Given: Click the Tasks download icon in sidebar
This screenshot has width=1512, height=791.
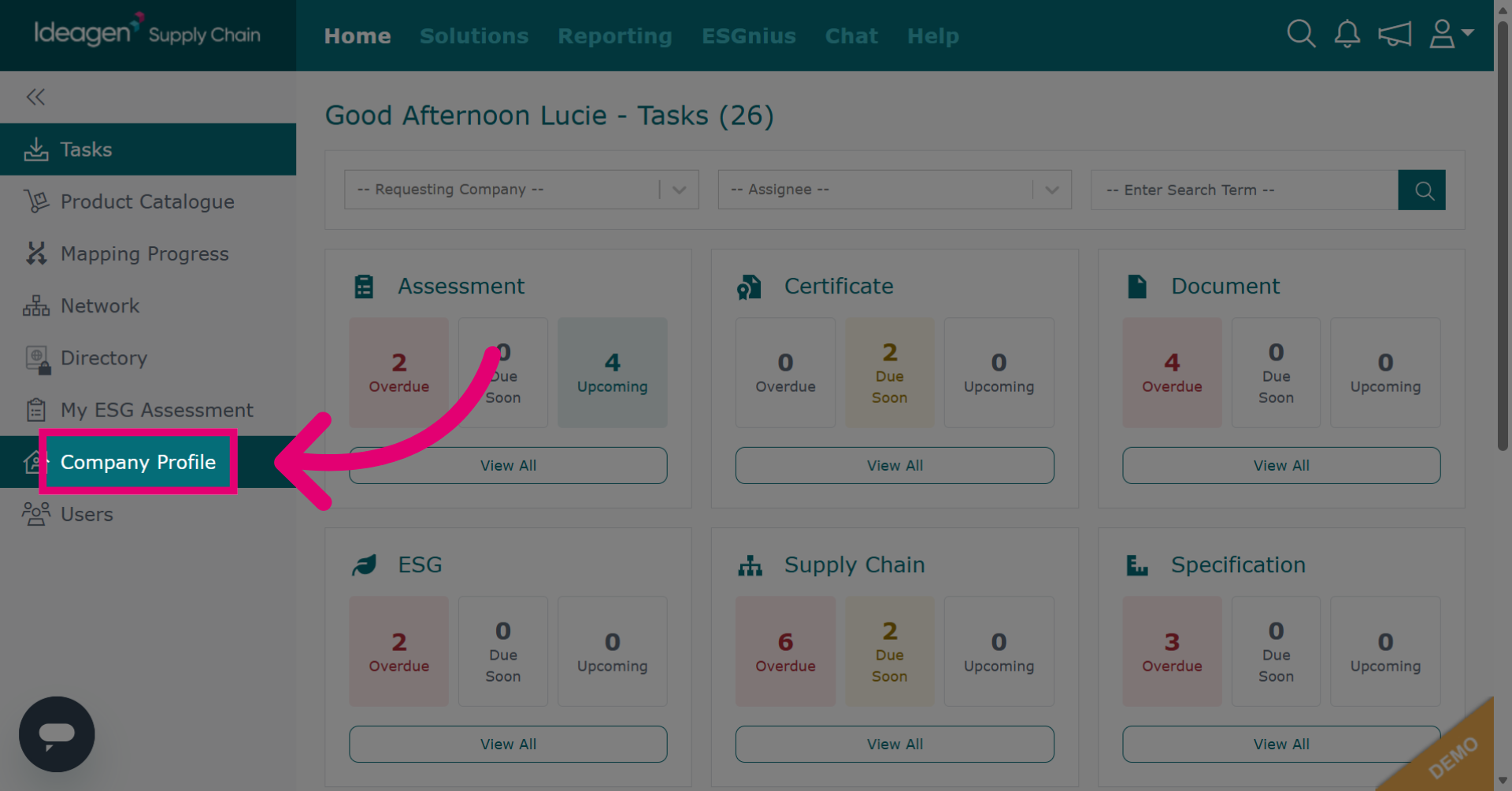Looking at the screenshot, I should pos(36,150).
